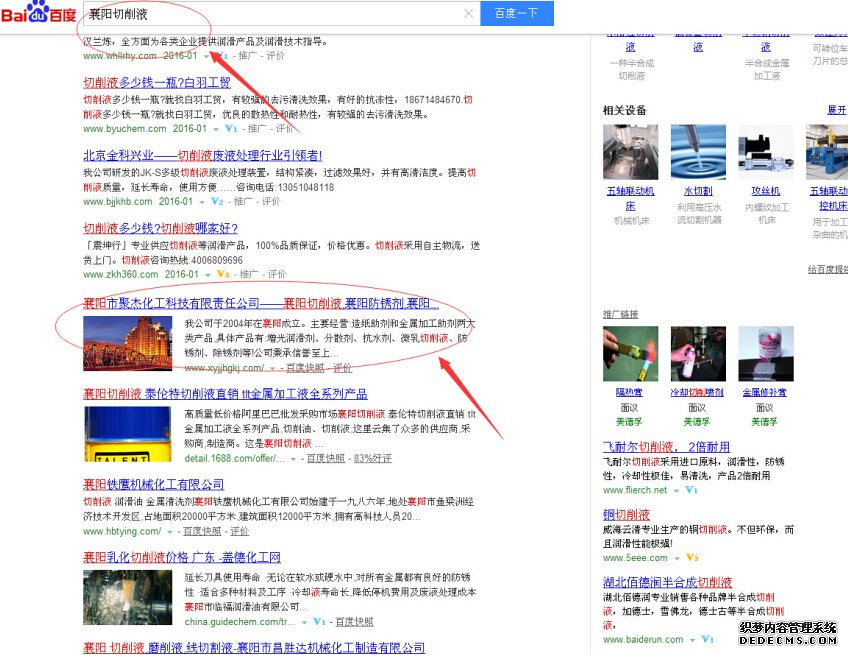The width and height of the screenshot is (848, 655).
Task: Click 推广 next to www.bjjkhb.com
Action: (x=243, y=202)
